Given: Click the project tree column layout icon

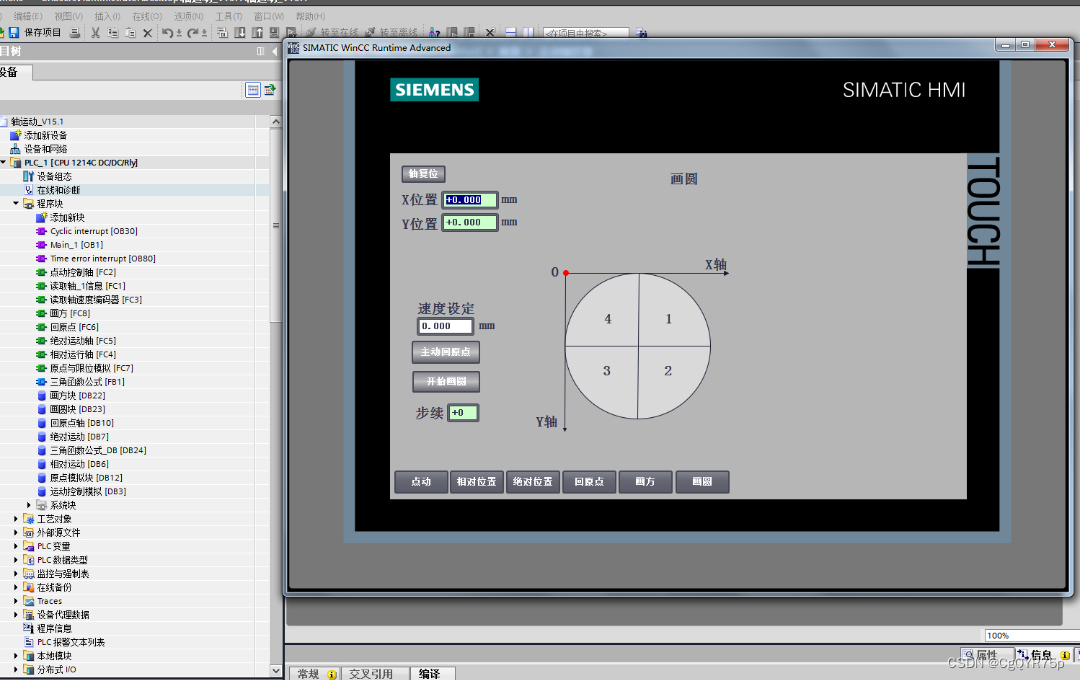Looking at the screenshot, I should (x=260, y=51).
